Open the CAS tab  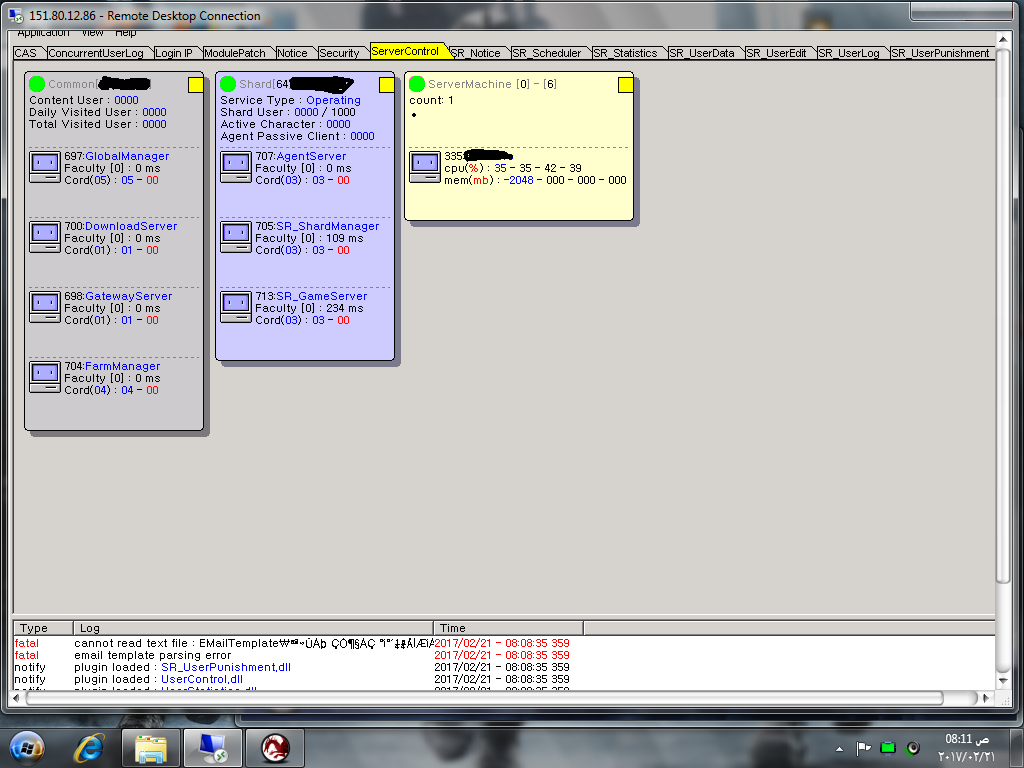pyautogui.click(x=26, y=53)
